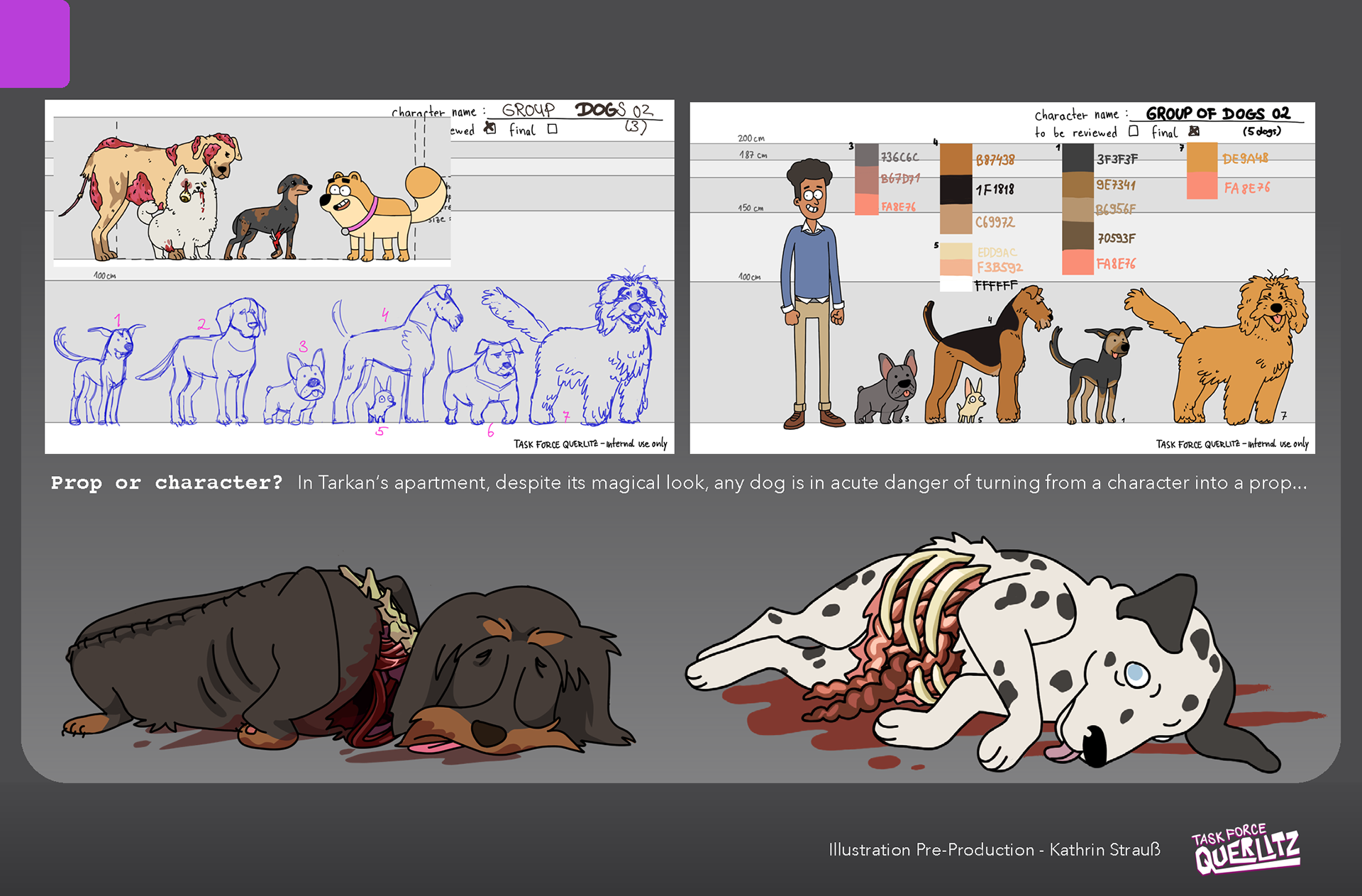This screenshot has height=896, width=1362.
Task: Click the 70593F dark brown swatch
Action: point(1077,236)
